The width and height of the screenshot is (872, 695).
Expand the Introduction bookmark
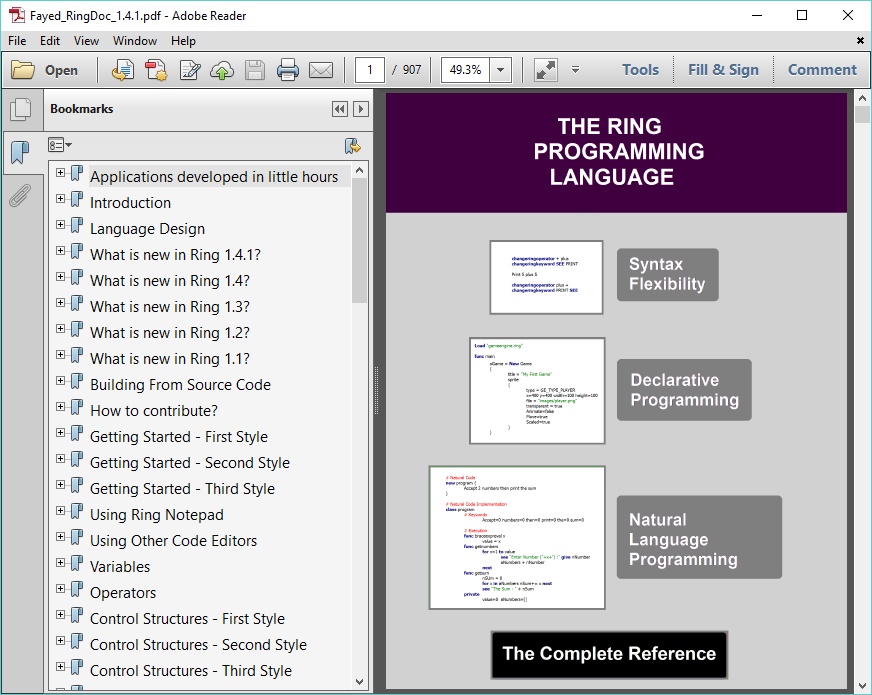(x=61, y=198)
